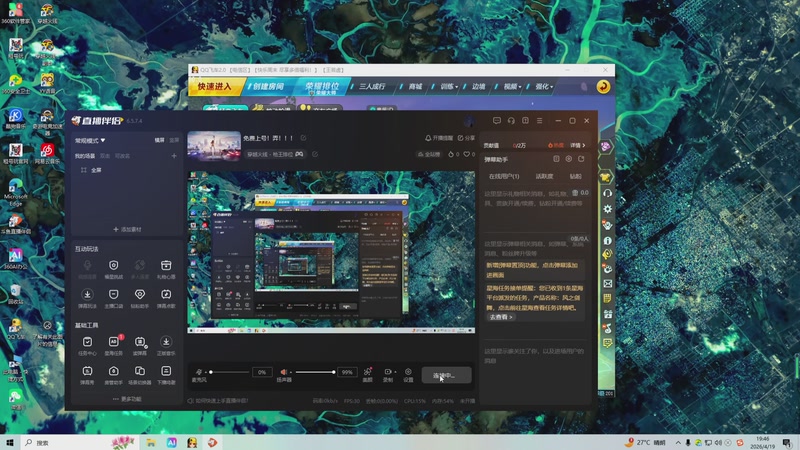
Task: Click the 分享 share button
Action: pos(466,138)
